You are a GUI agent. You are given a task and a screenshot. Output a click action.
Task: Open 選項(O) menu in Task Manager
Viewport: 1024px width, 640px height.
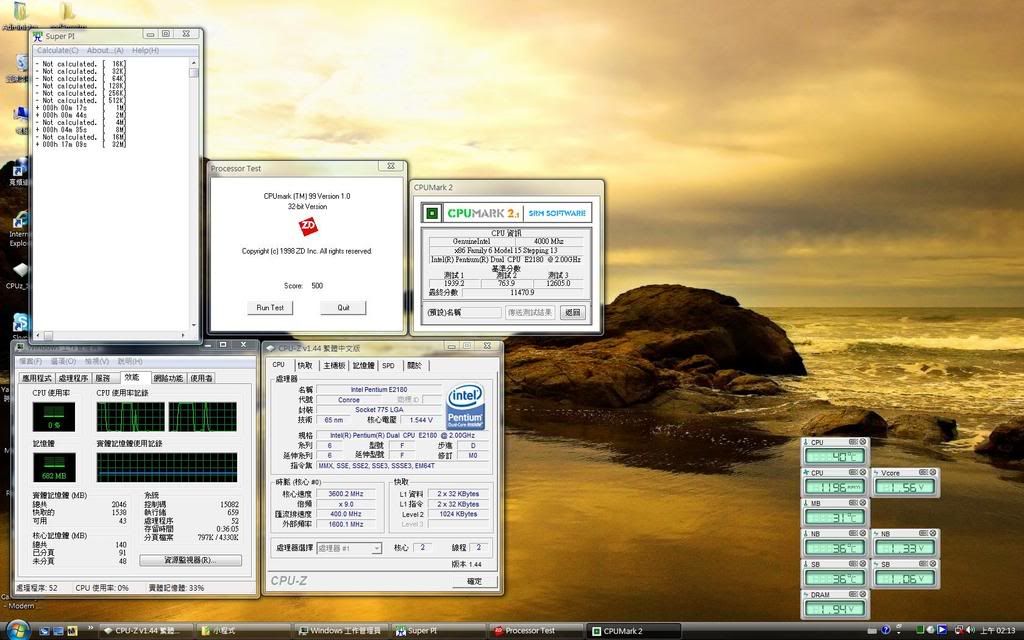pyautogui.click(x=63, y=361)
